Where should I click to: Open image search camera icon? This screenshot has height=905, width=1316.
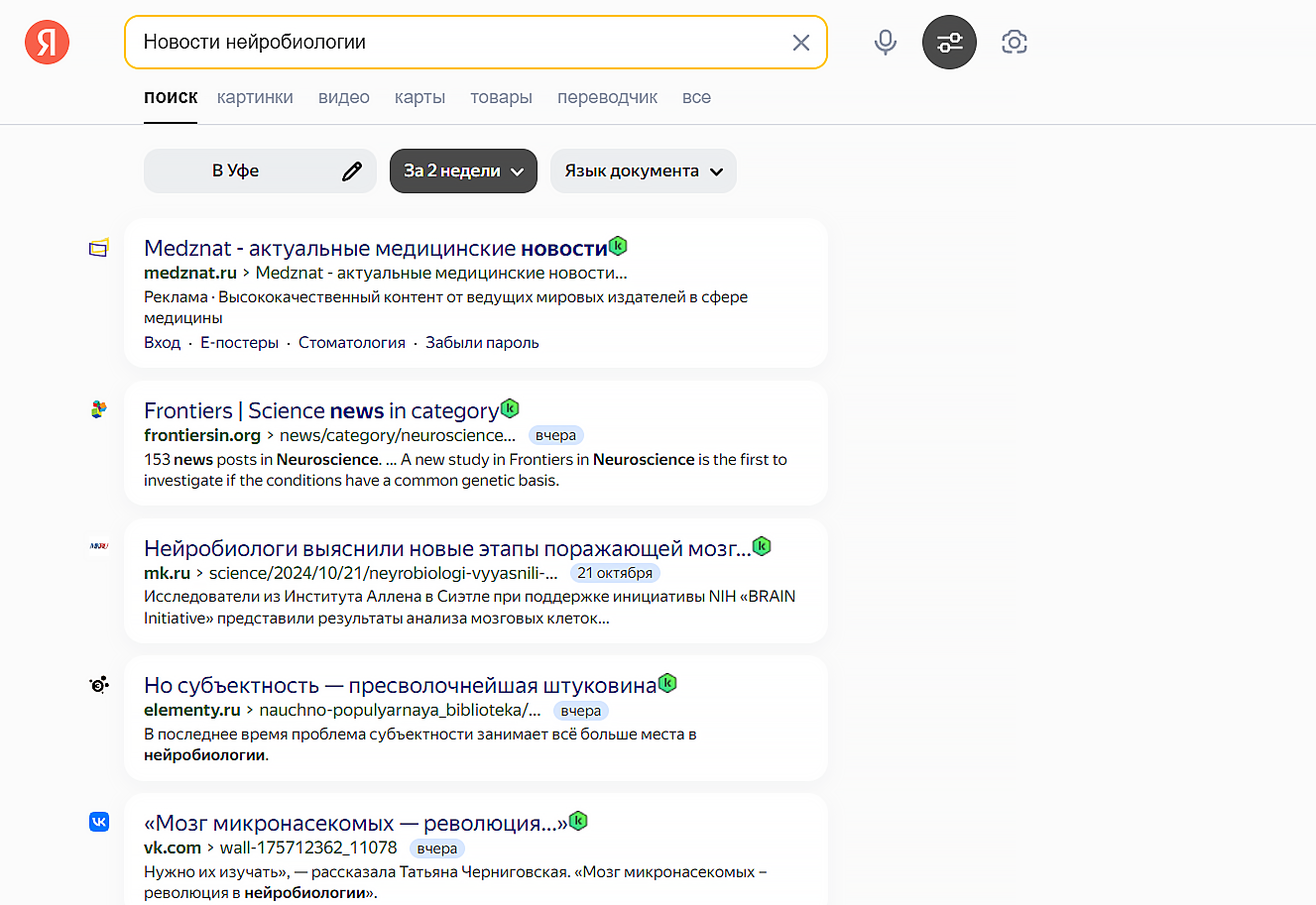coord(1015,42)
